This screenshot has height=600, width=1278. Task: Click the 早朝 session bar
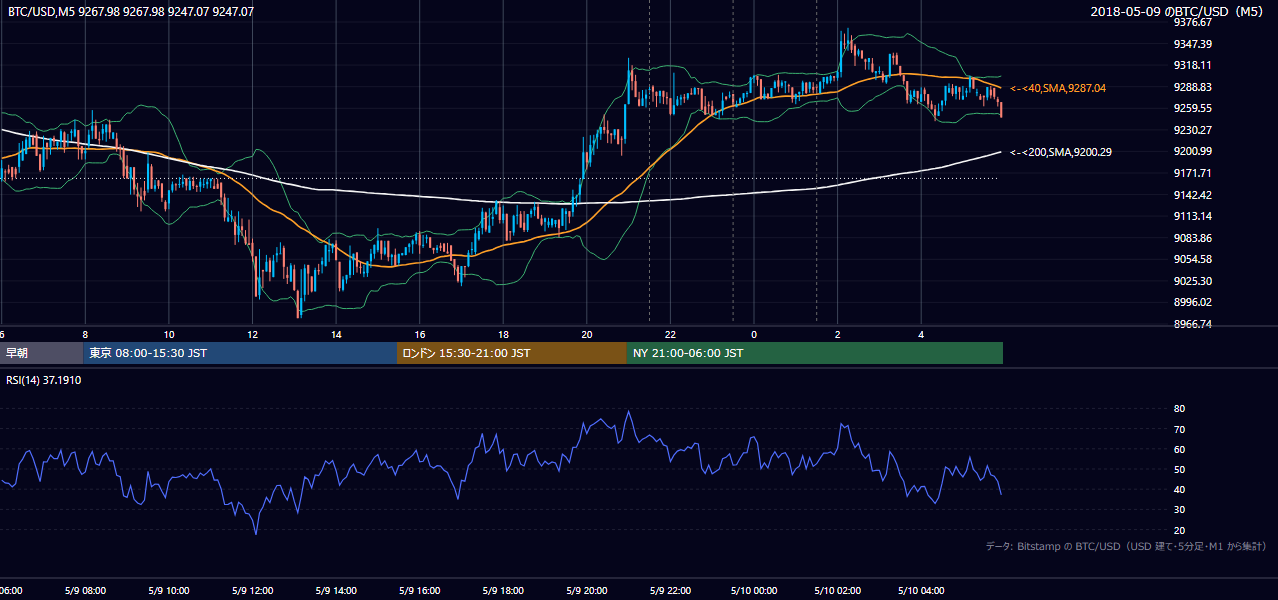click(x=42, y=353)
